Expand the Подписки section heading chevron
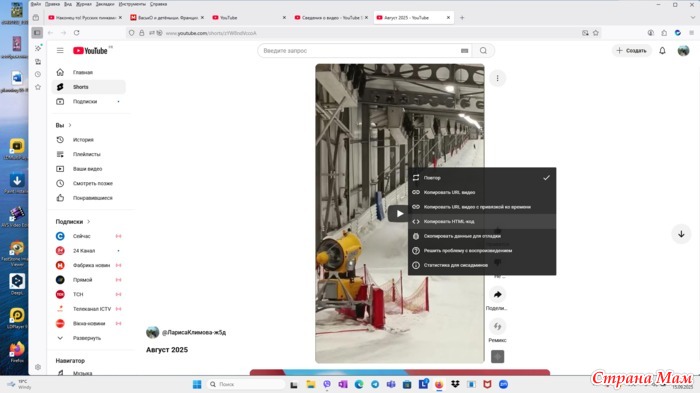Viewport: 700px width, 393px height. pos(88,222)
